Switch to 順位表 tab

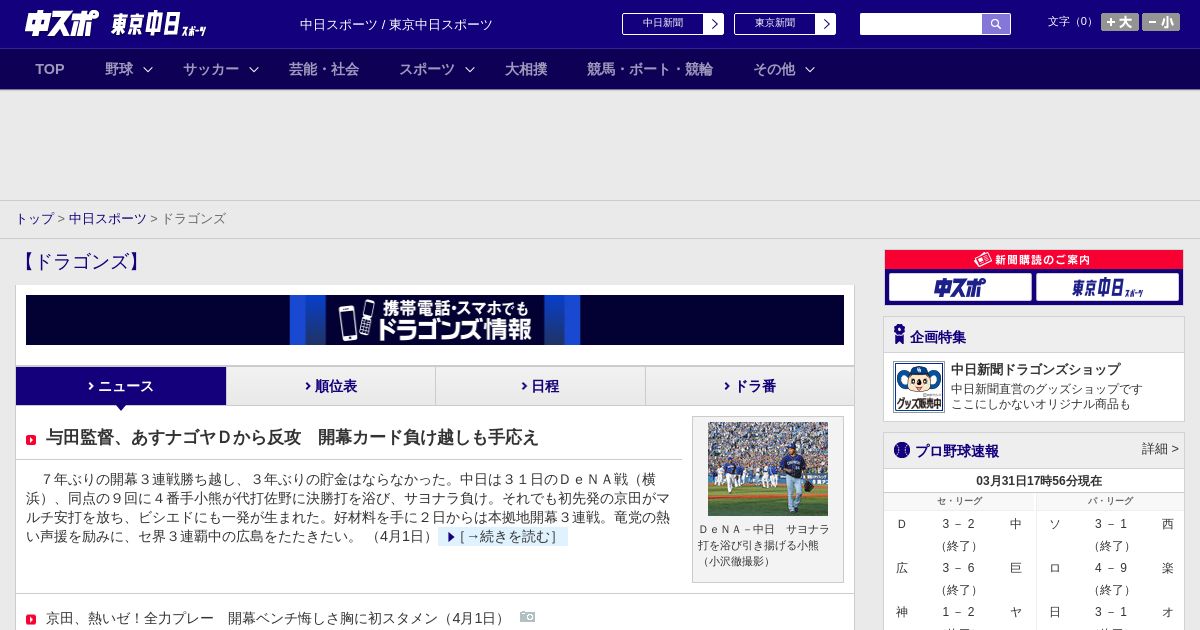331,386
